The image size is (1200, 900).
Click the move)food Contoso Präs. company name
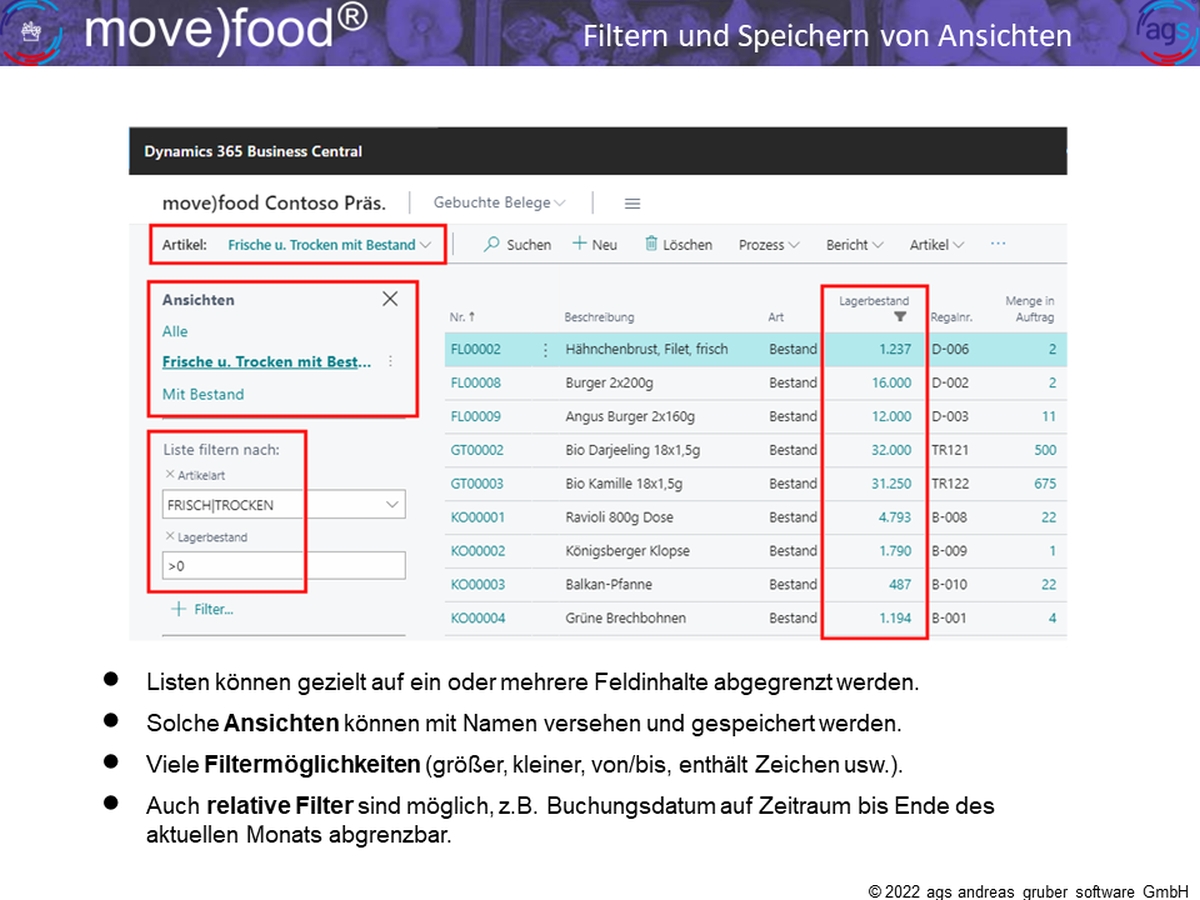pos(274,202)
